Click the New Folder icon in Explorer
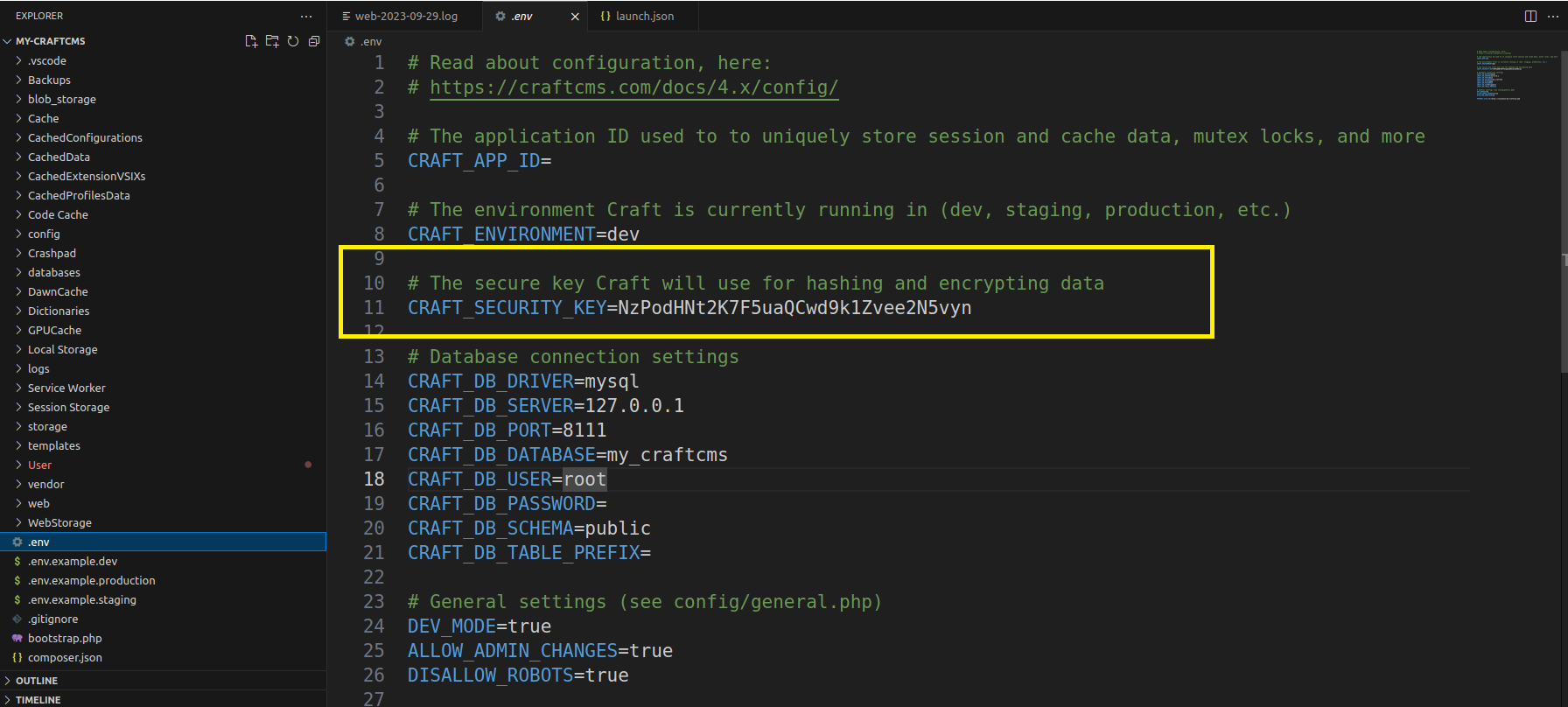This screenshot has width=1568, height=707. tap(272, 41)
